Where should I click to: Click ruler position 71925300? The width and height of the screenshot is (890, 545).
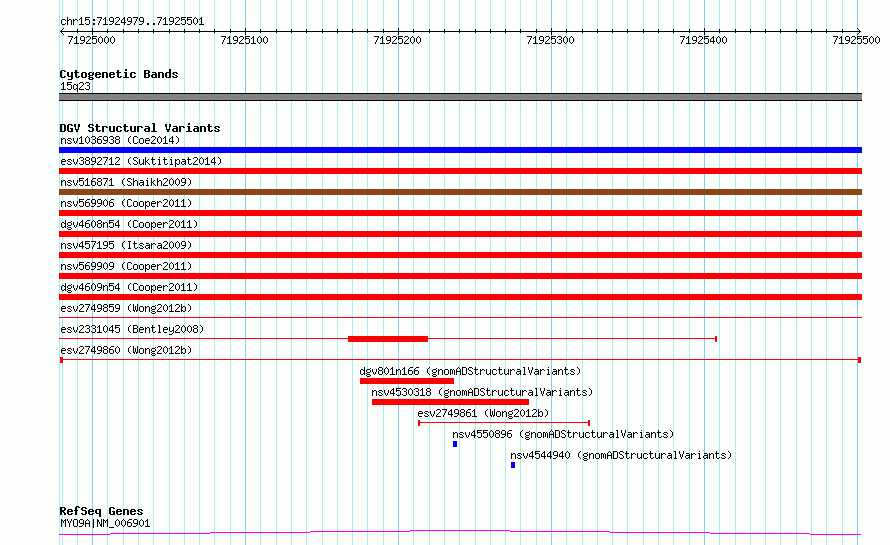tap(550, 40)
